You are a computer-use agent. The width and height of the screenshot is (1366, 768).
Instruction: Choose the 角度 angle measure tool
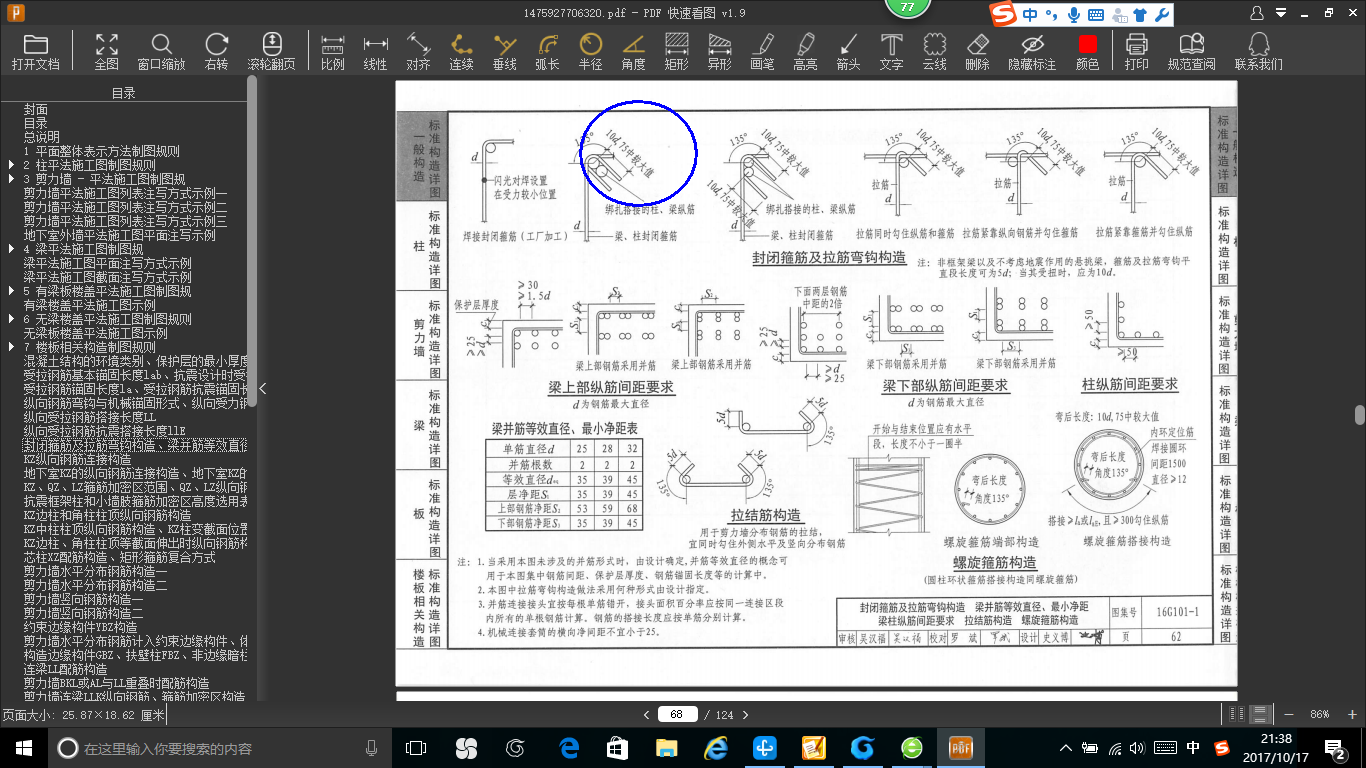[x=633, y=51]
